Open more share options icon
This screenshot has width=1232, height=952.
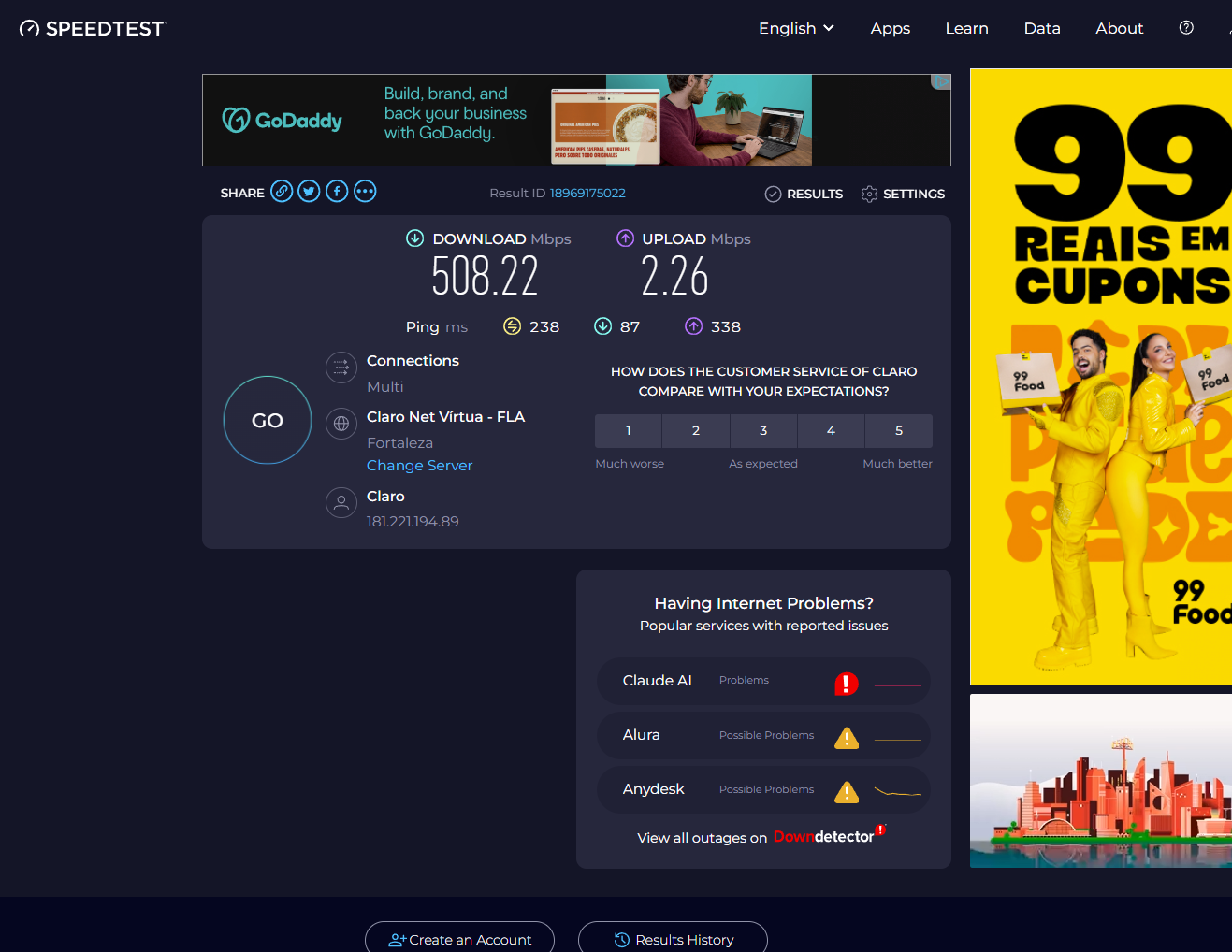[365, 192]
